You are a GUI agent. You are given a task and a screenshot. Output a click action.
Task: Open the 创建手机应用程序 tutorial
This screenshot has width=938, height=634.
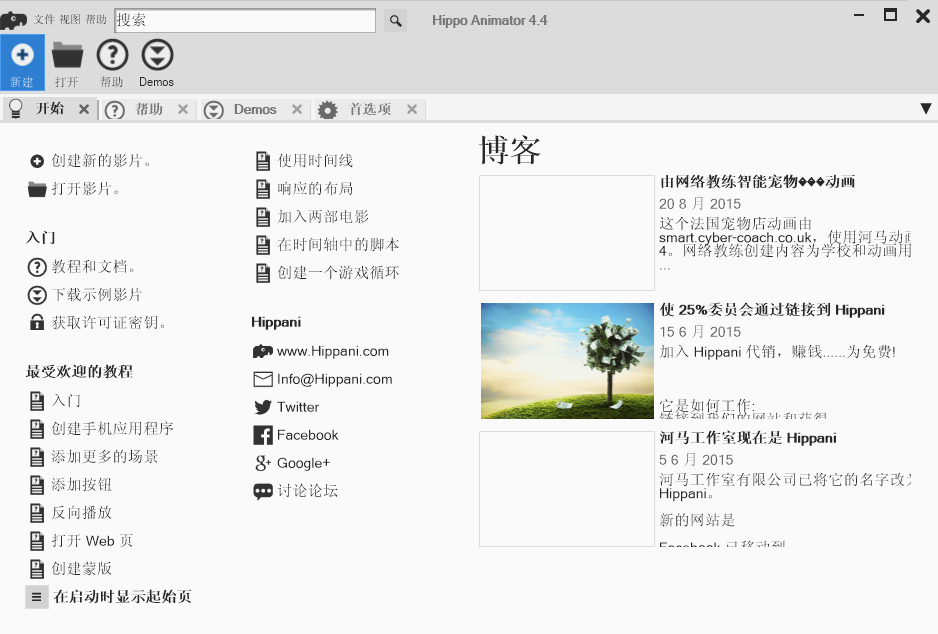click(112, 429)
